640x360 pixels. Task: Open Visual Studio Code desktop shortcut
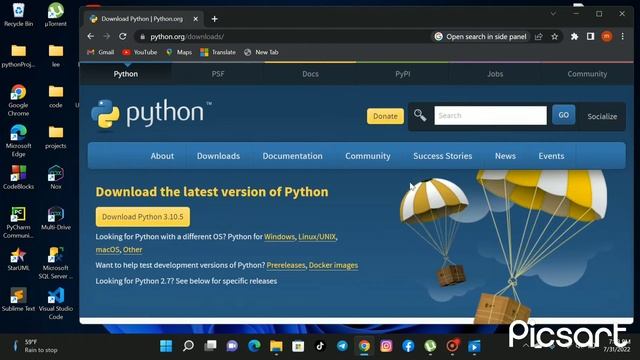(x=56, y=304)
